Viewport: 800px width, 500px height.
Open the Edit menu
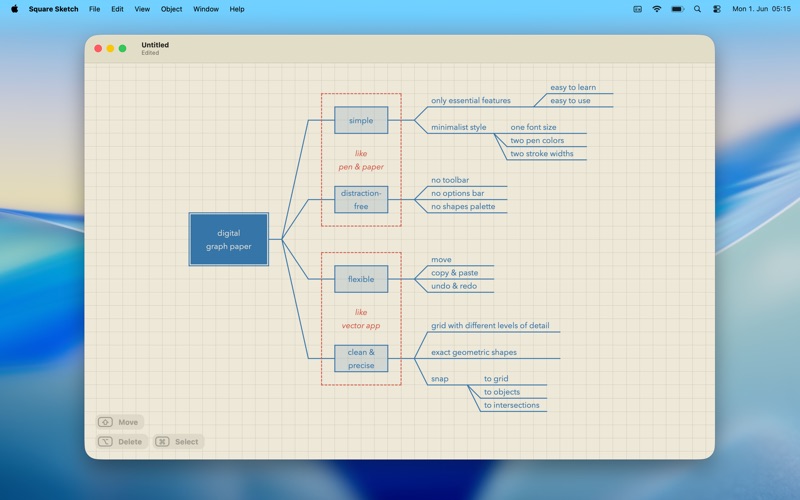117,9
